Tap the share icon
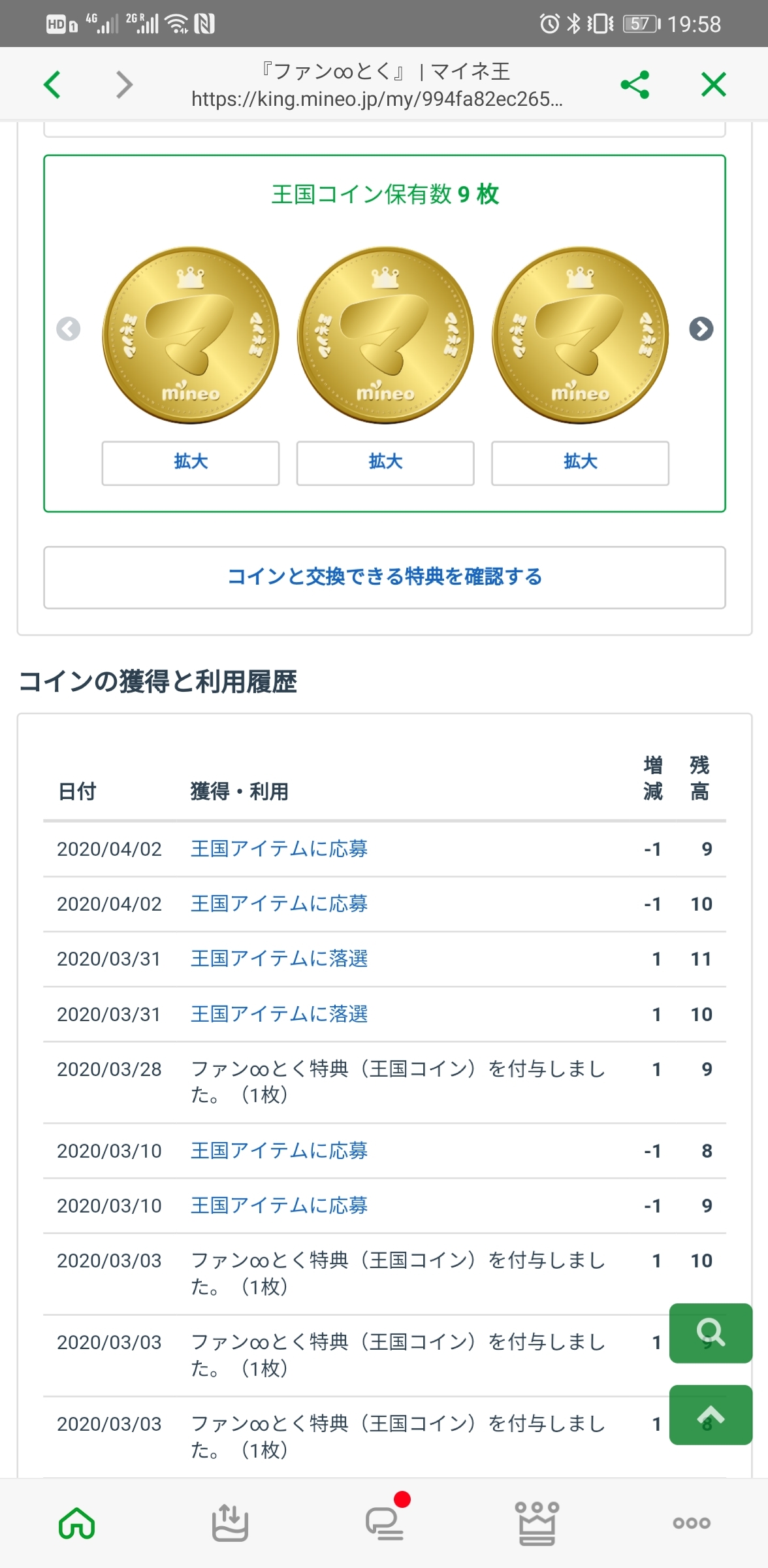768x1568 pixels. pyautogui.click(x=635, y=84)
